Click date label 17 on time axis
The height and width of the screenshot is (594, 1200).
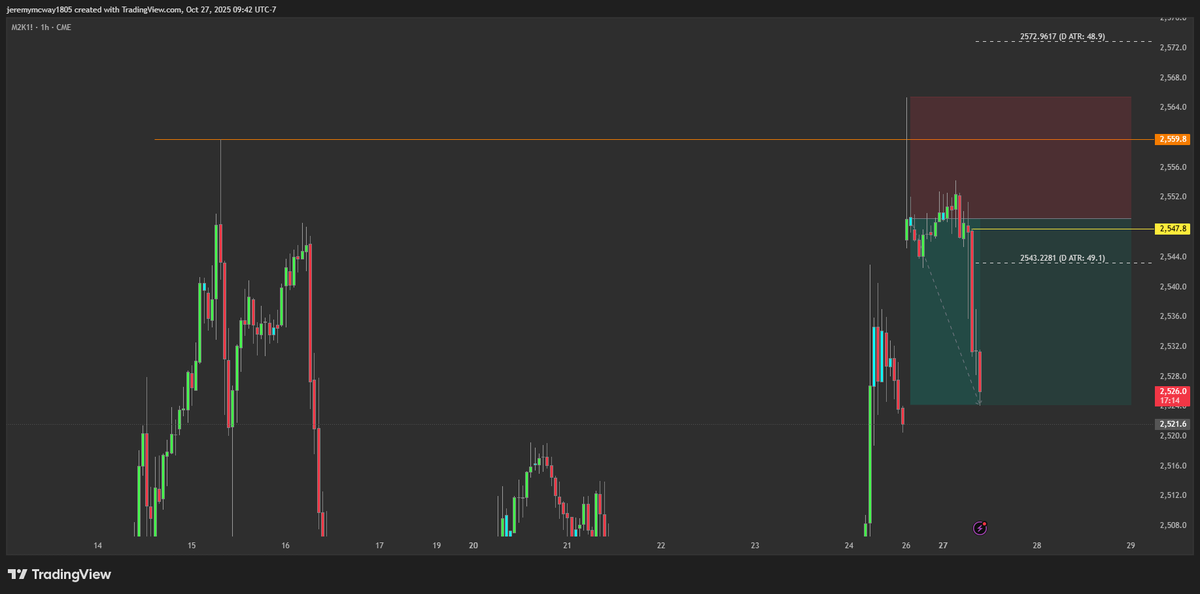point(380,546)
